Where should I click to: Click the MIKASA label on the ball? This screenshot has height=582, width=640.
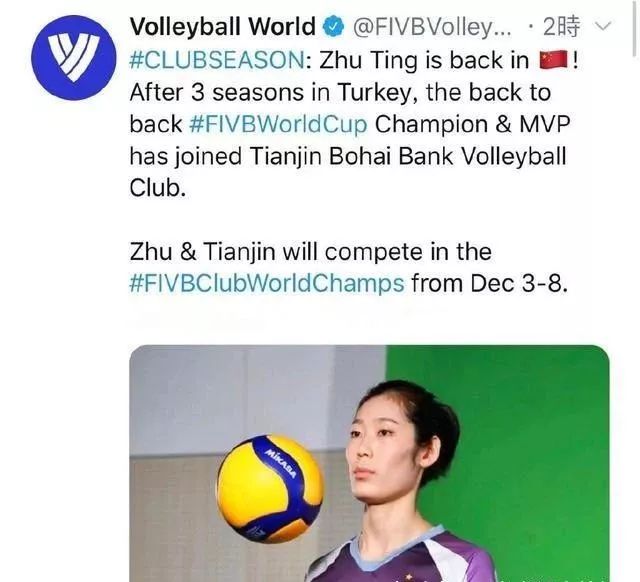pyautogui.click(x=281, y=463)
